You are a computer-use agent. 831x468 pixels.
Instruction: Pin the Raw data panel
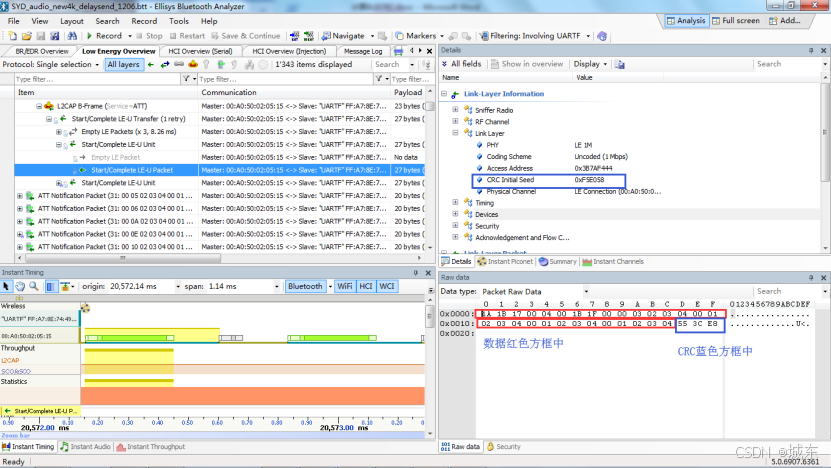(x=811, y=277)
